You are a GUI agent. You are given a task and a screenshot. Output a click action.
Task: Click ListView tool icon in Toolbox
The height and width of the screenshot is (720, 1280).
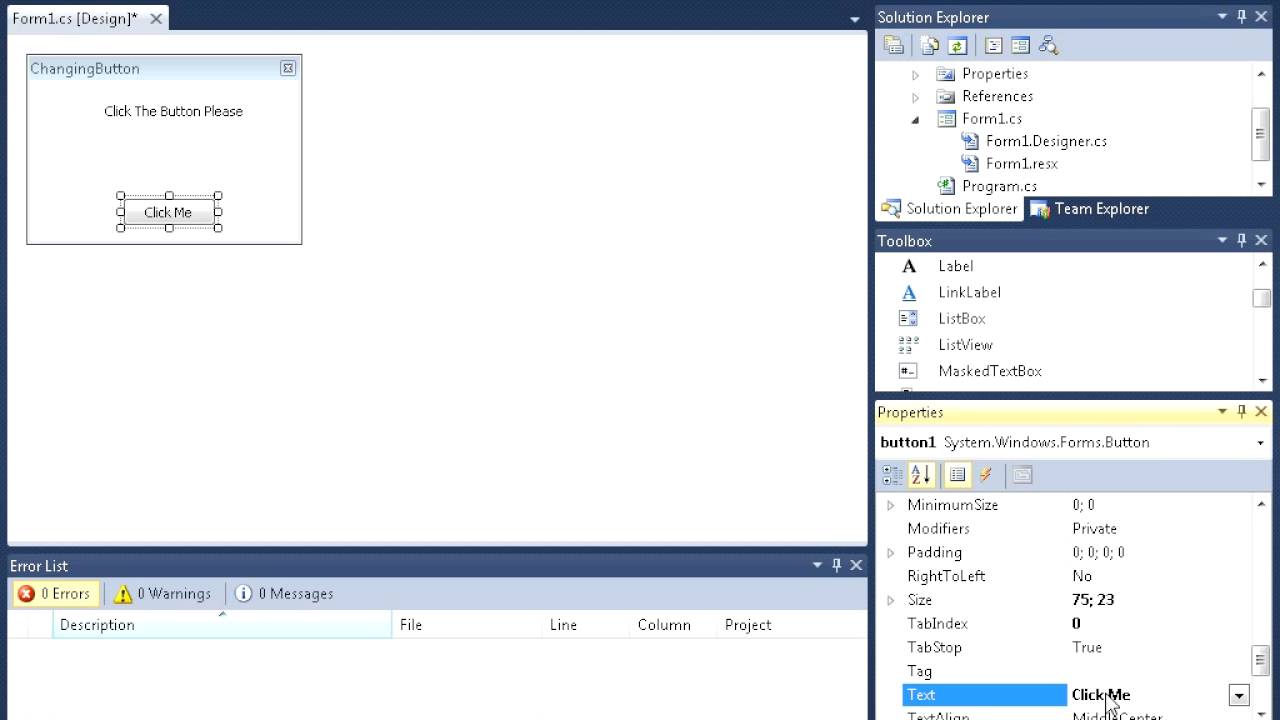(908, 344)
